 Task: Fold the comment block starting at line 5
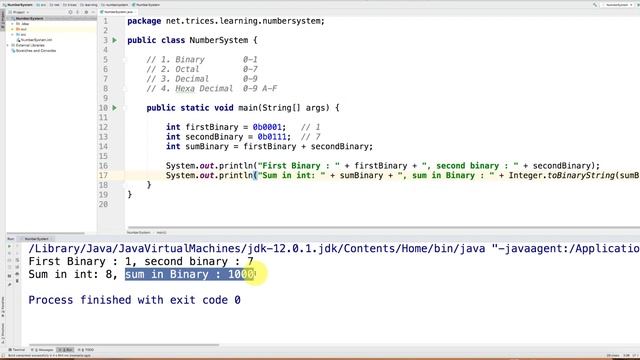(125, 60)
